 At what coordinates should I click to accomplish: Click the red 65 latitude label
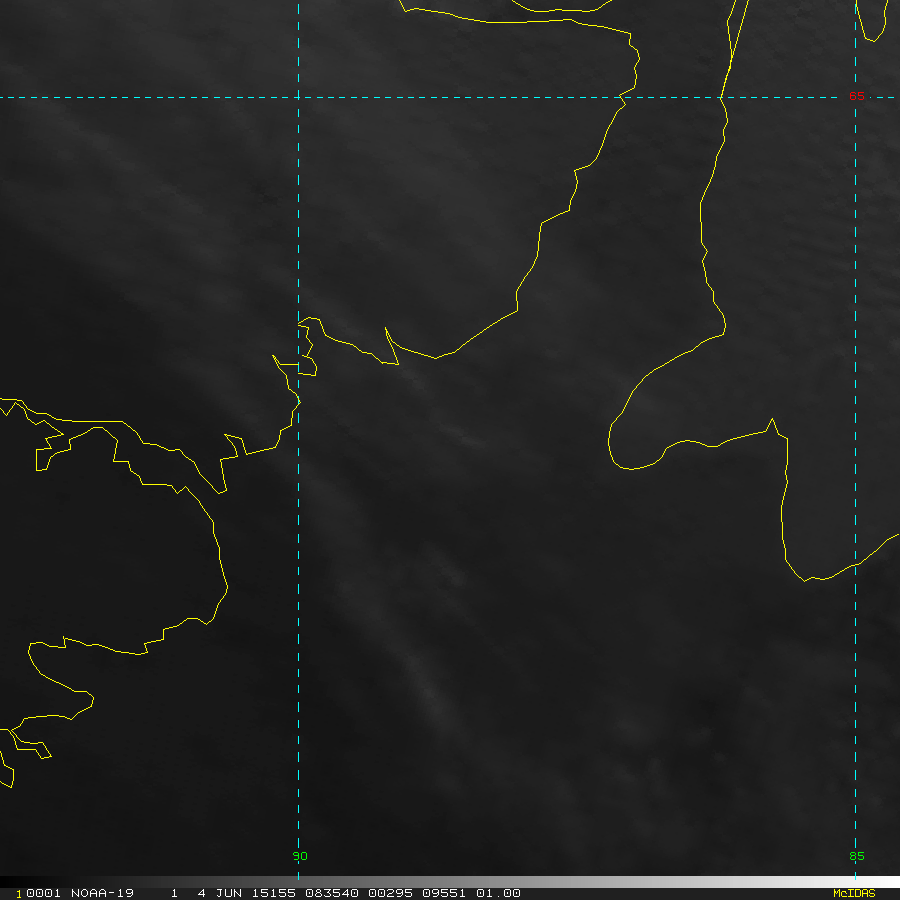(x=856, y=96)
